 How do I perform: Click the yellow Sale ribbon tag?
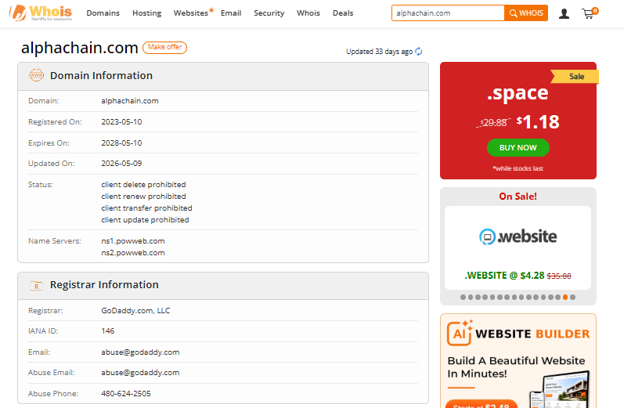pos(575,76)
